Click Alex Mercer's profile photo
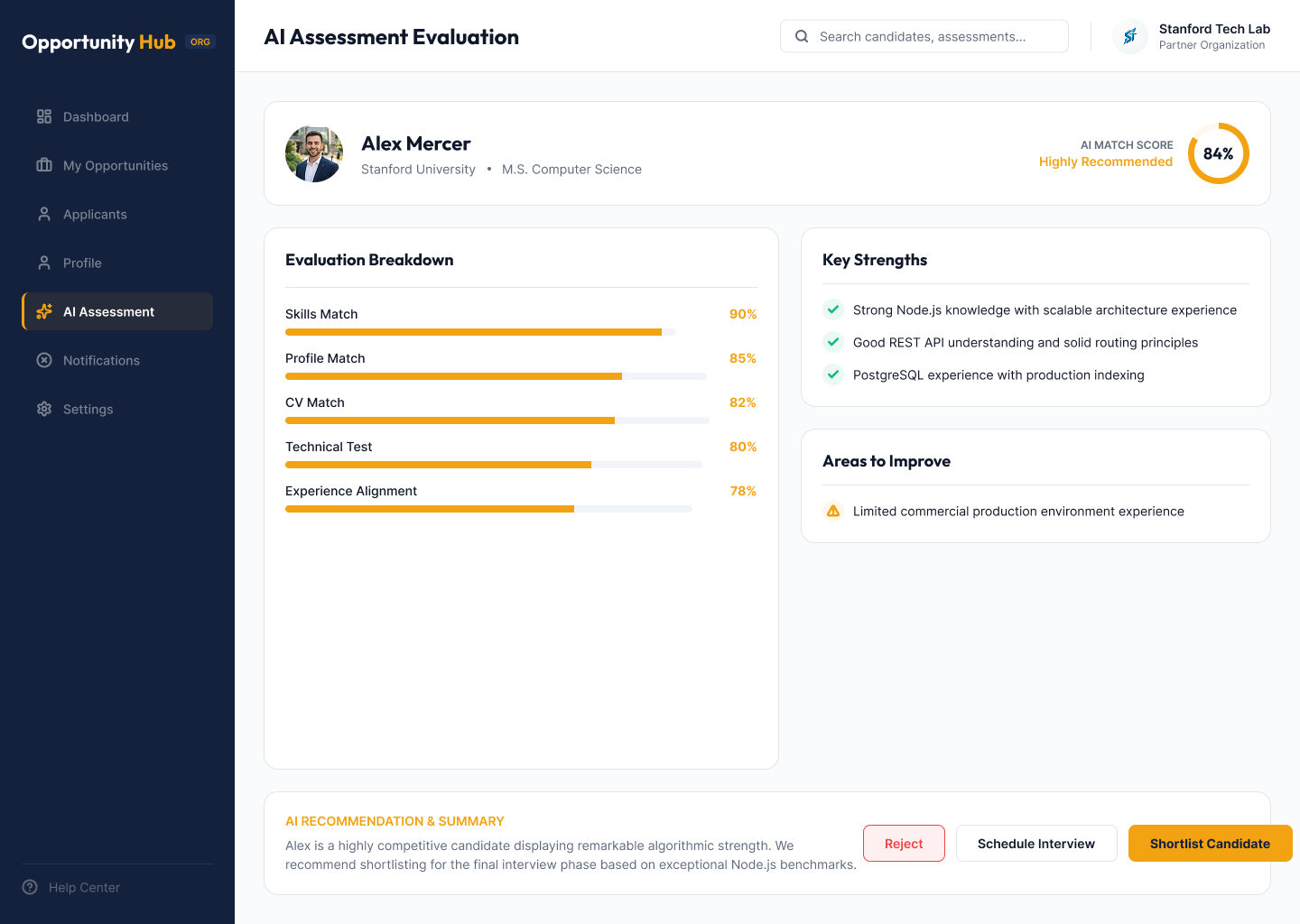 [314, 153]
